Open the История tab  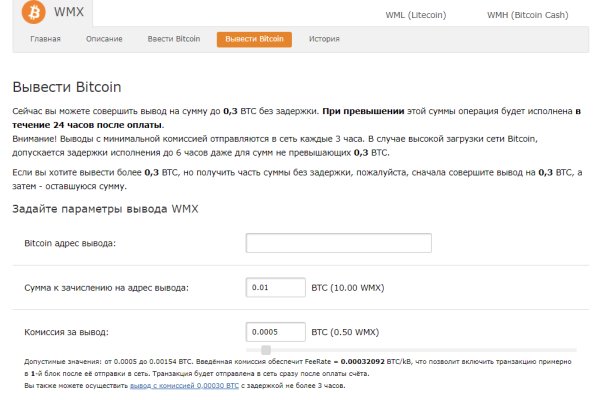pyautogui.click(x=324, y=39)
